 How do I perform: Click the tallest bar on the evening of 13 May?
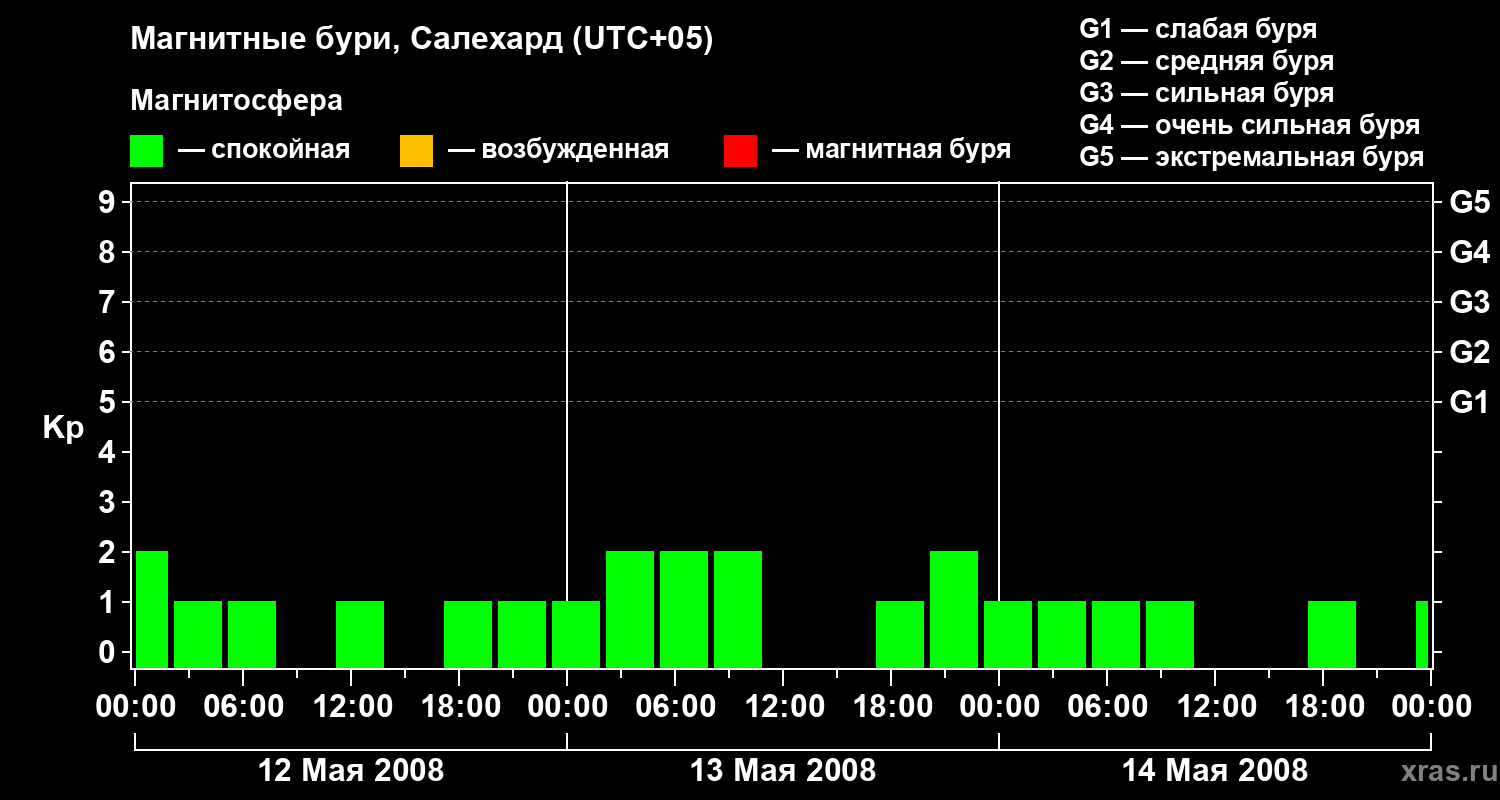(954, 609)
